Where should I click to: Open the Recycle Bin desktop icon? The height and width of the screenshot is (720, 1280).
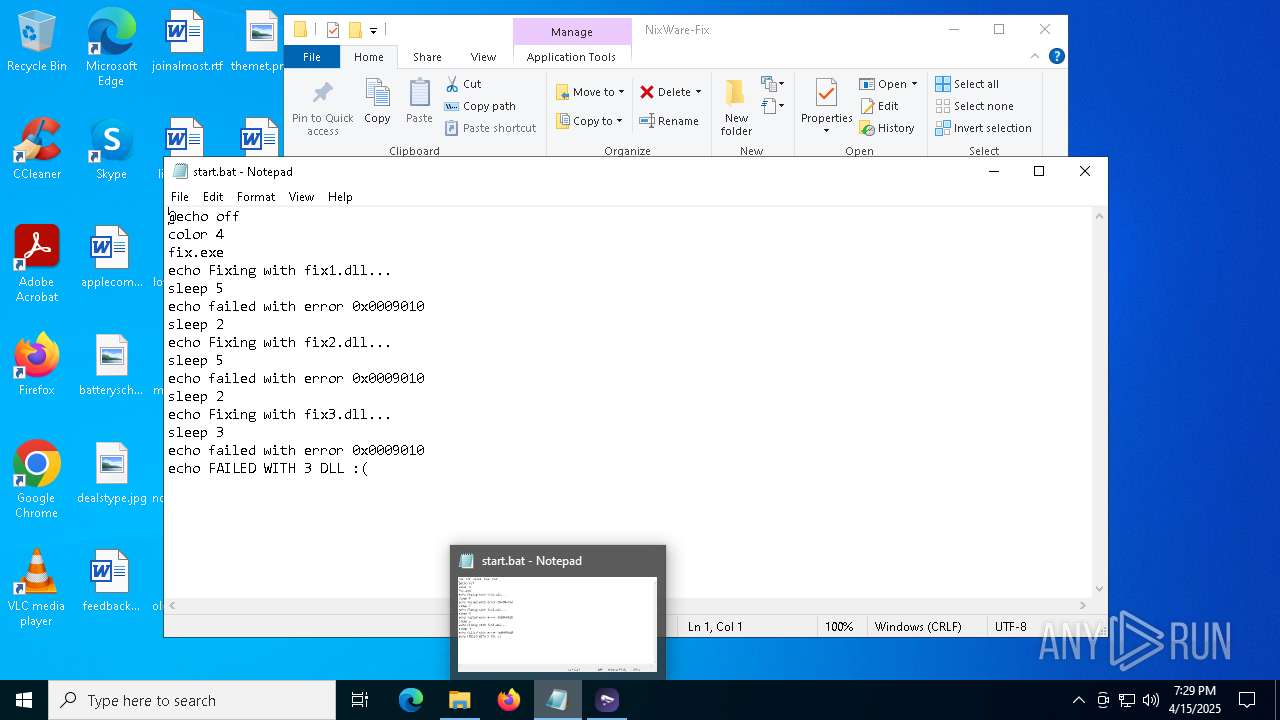tap(37, 42)
